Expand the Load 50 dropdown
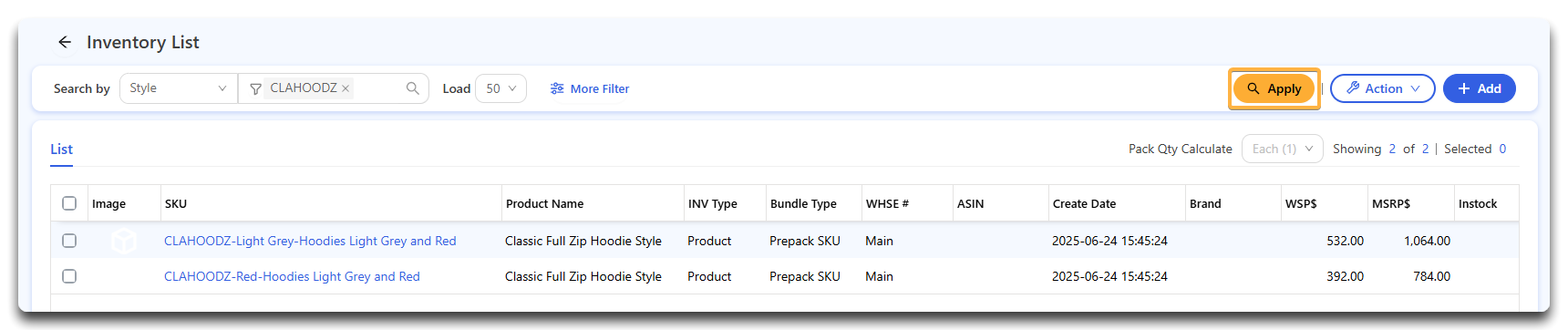Viewport: 1568px width, 330px height. tap(500, 88)
